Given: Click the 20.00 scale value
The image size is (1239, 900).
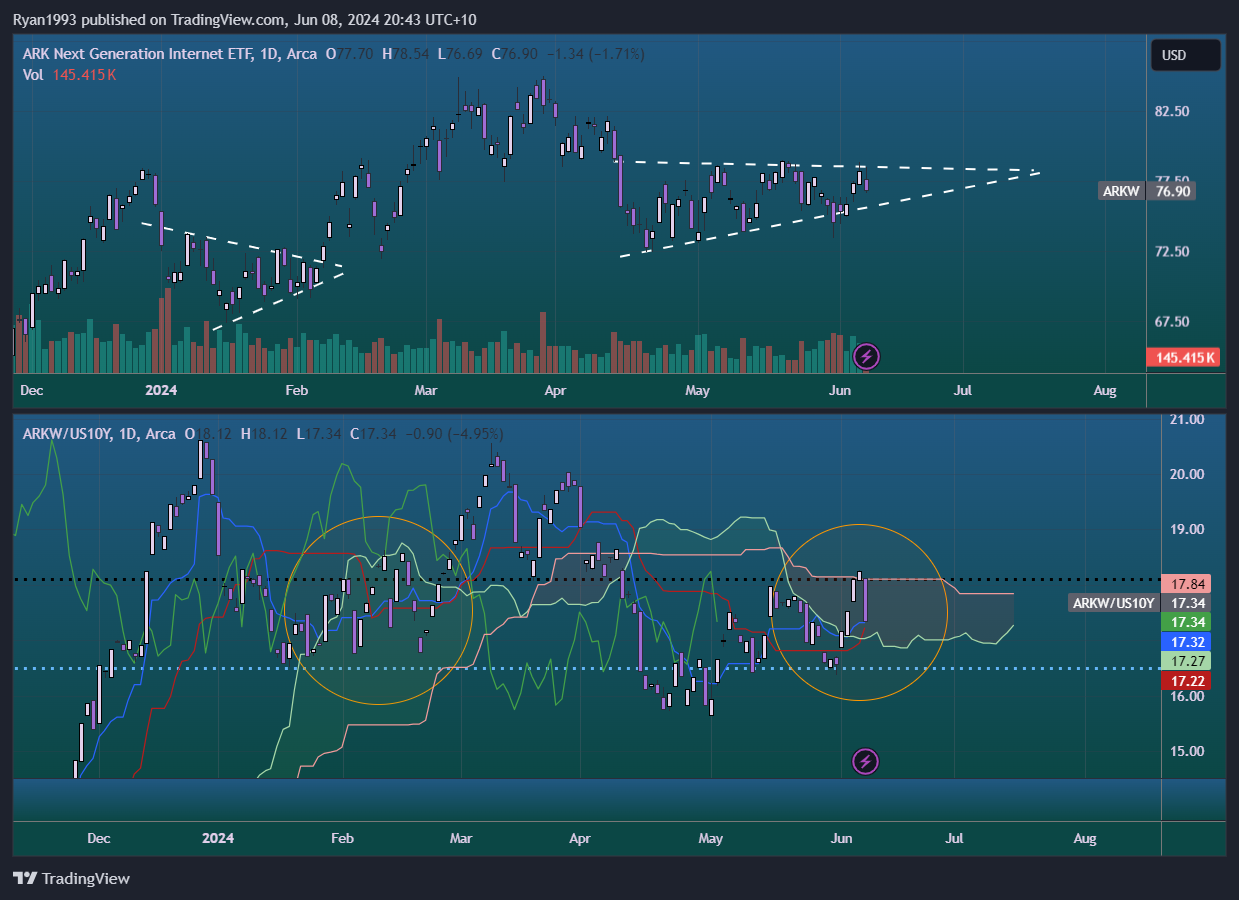Looking at the screenshot, I should point(1186,474).
